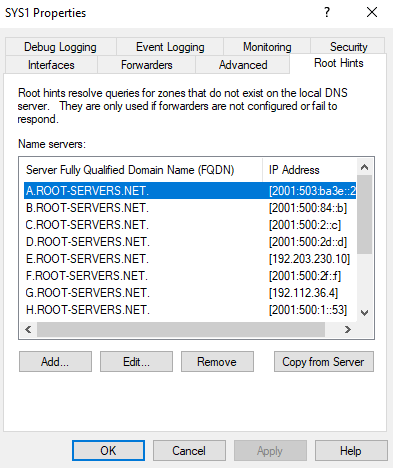Image resolution: width=393 pixels, height=468 pixels.
Task: Click IP address [2001:500:2d::d]
Action: 308,242
